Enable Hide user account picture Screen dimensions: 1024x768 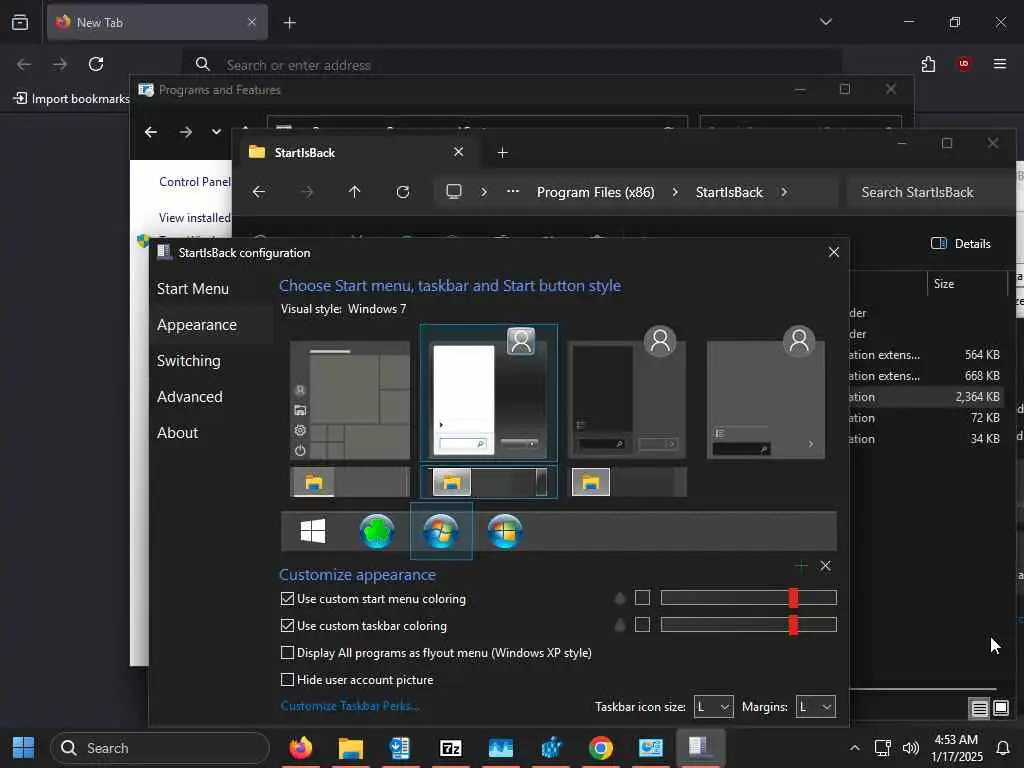[287, 679]
